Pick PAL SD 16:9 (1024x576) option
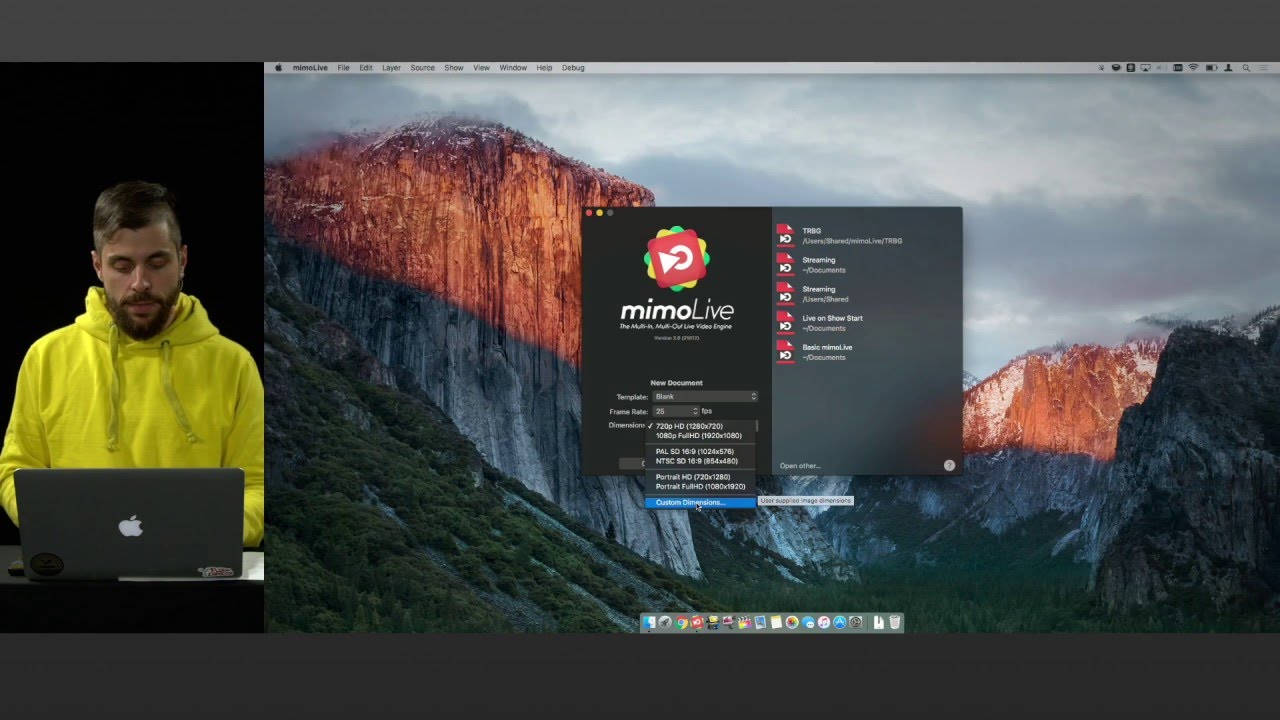The width and height of the screenshot is (1280, 720). click(700, 451)
